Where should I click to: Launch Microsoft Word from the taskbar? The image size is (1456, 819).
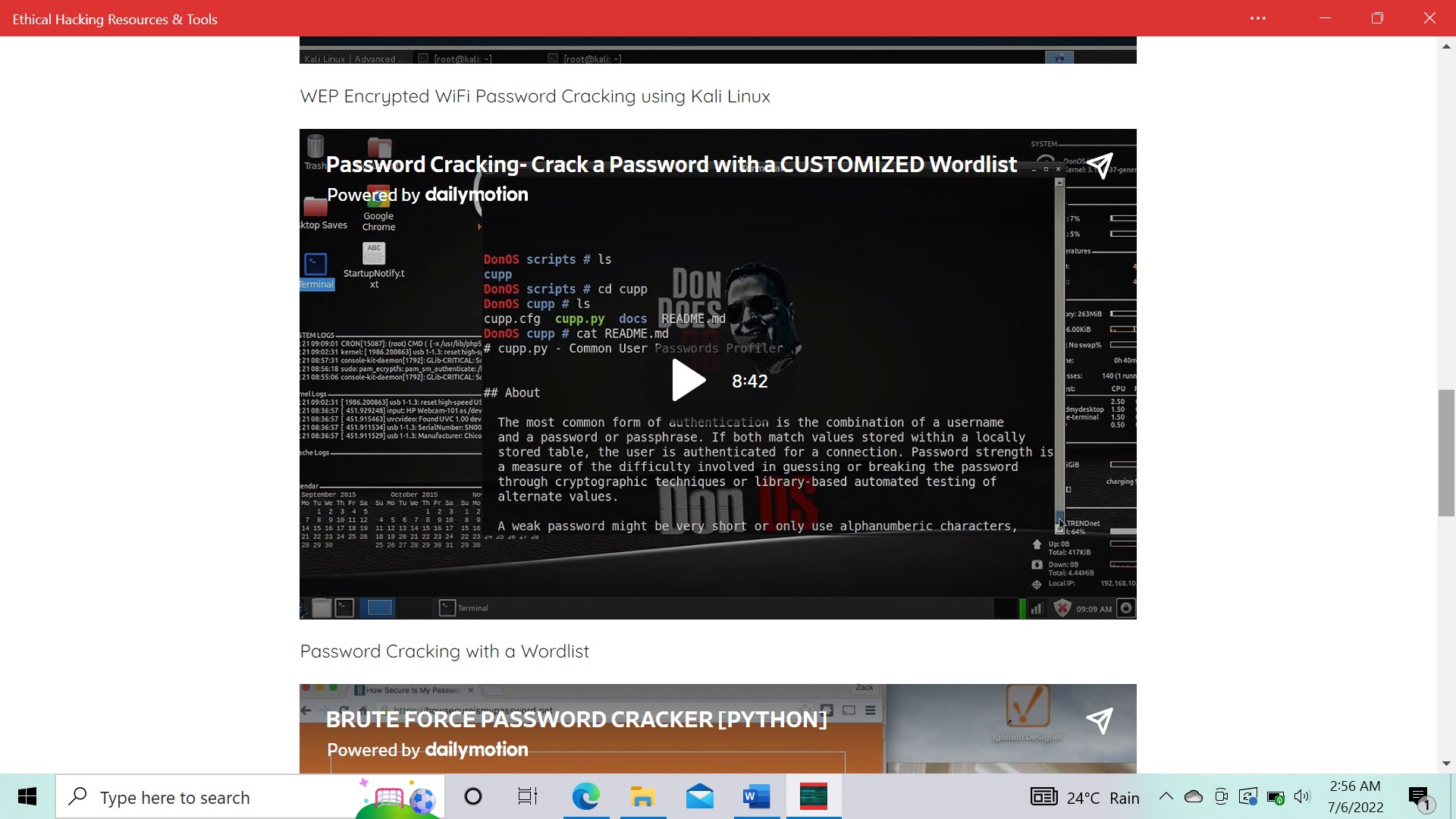coord(757,797)
